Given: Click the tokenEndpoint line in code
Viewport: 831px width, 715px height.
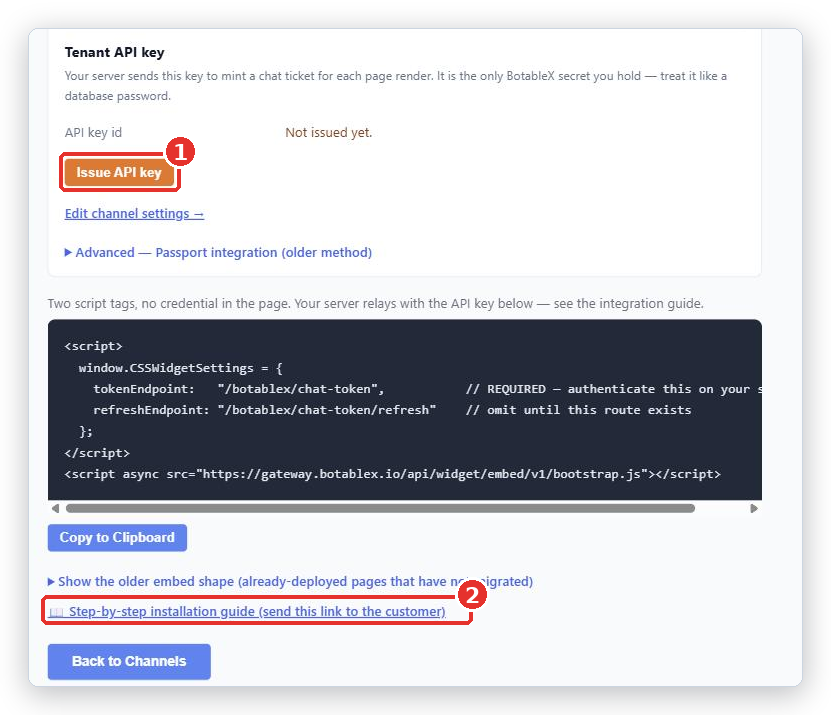Looking at the screenshot, I should (x=427, y=389).
